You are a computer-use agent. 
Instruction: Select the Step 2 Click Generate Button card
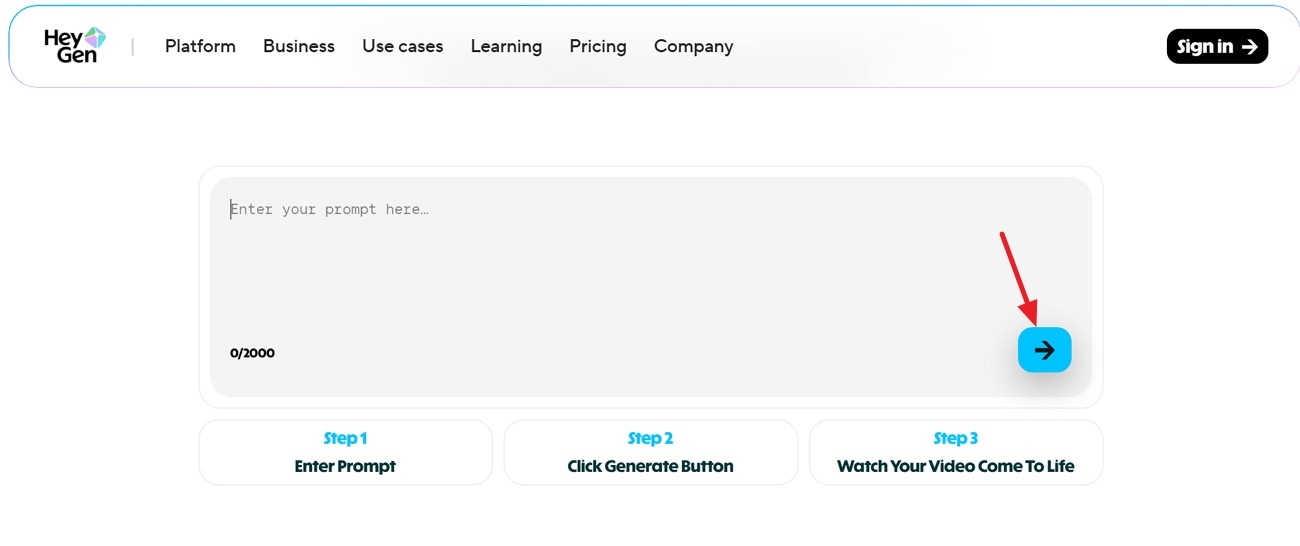(651, 452)
